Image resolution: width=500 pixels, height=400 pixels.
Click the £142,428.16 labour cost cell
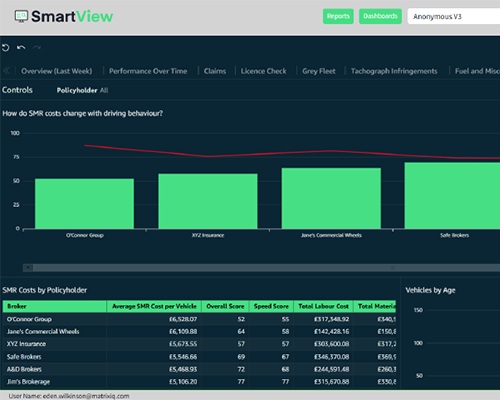point(332,332)
